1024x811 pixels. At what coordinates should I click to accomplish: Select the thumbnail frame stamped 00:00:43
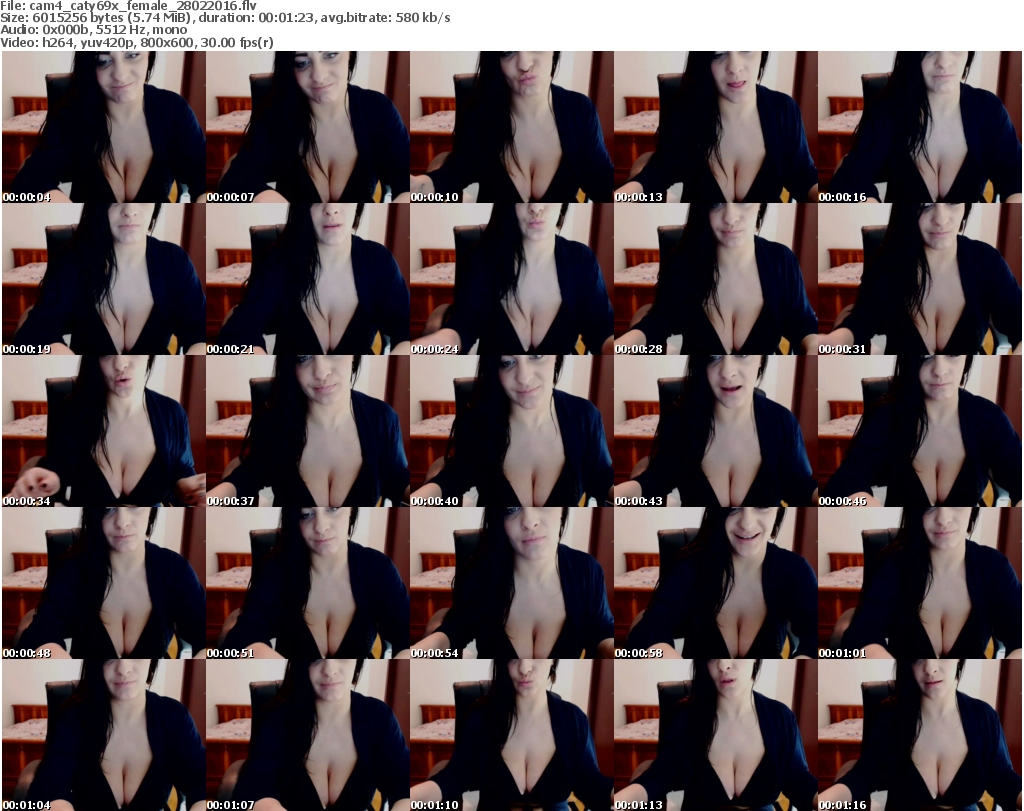pos(715,432)
